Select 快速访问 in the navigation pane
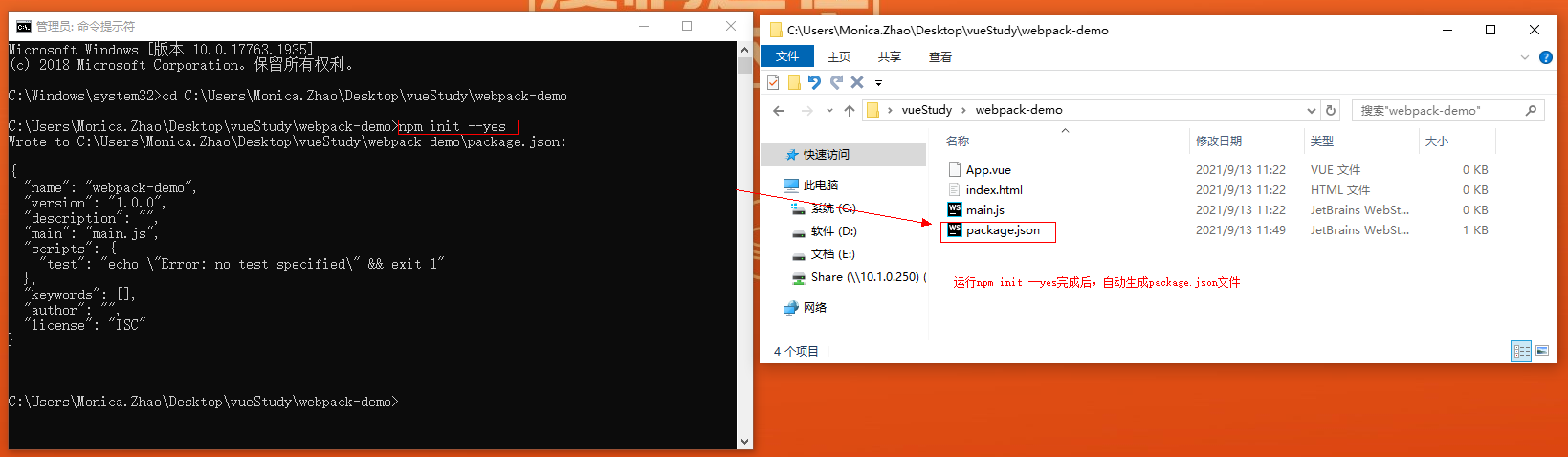Viewport: 1568px width, 457px height. pos(827,155)
